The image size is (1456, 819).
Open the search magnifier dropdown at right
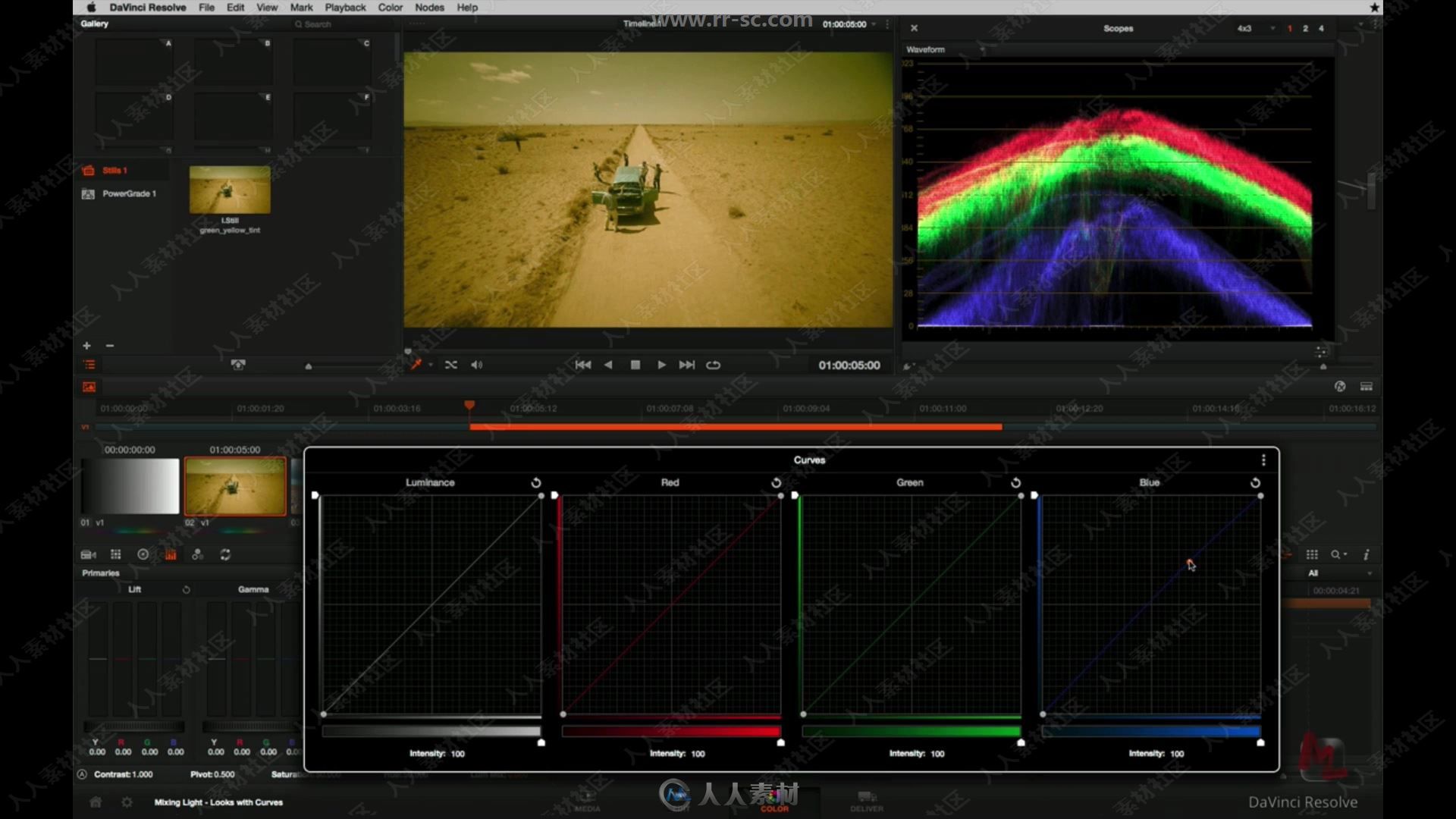pos(1339,555)
